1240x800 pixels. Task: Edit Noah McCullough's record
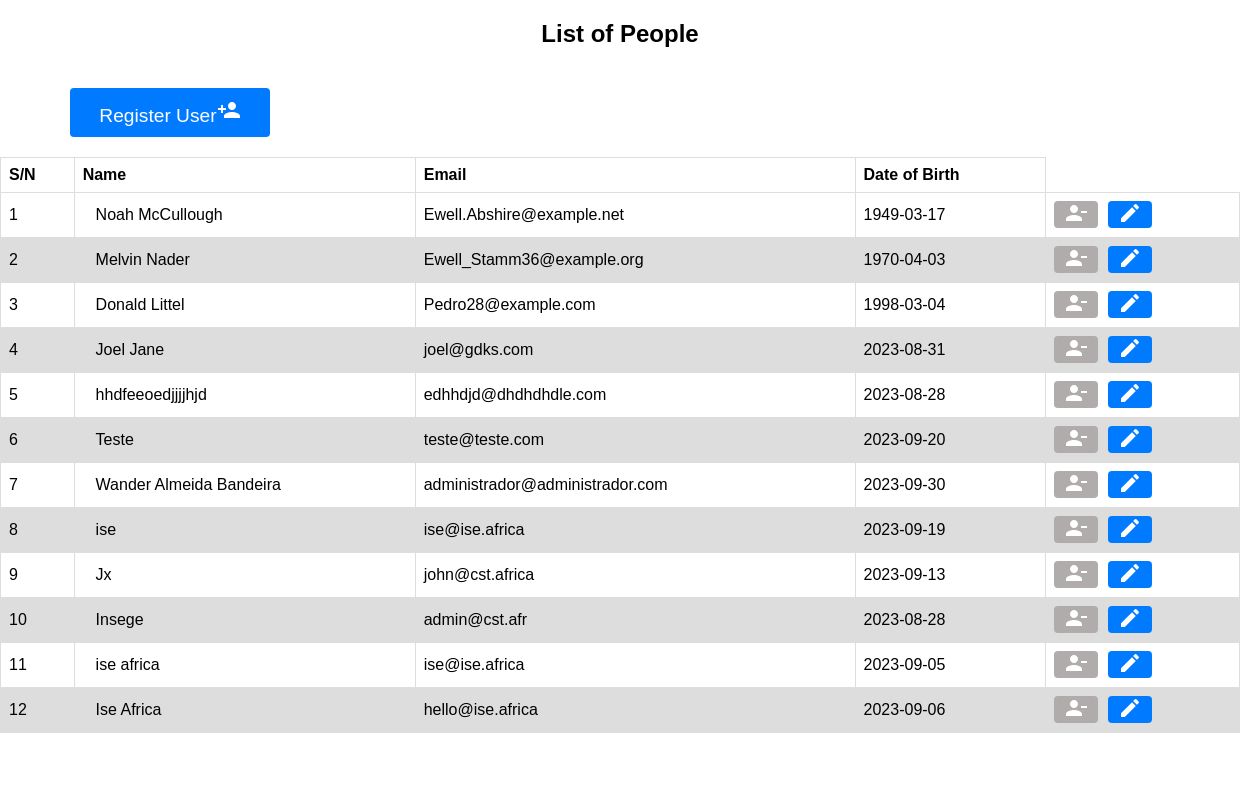[x=1130, y=215]
